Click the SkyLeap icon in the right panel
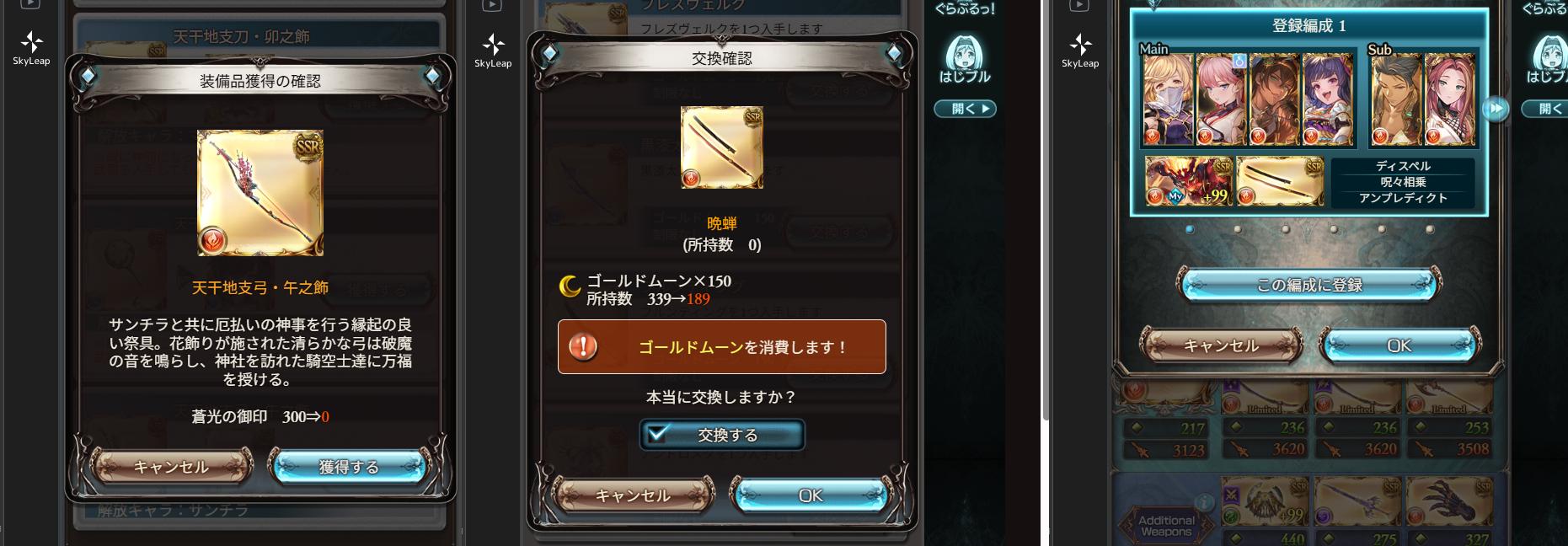Image resolution: width=1568 pixels, height=546 pixels. pyautogui.click(x=1080, y=50)
